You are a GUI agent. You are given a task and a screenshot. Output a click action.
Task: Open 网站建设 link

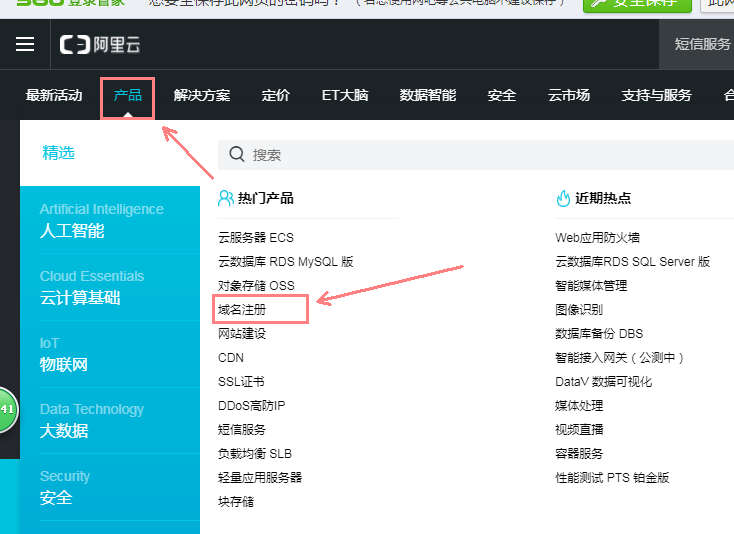point(242,334)
